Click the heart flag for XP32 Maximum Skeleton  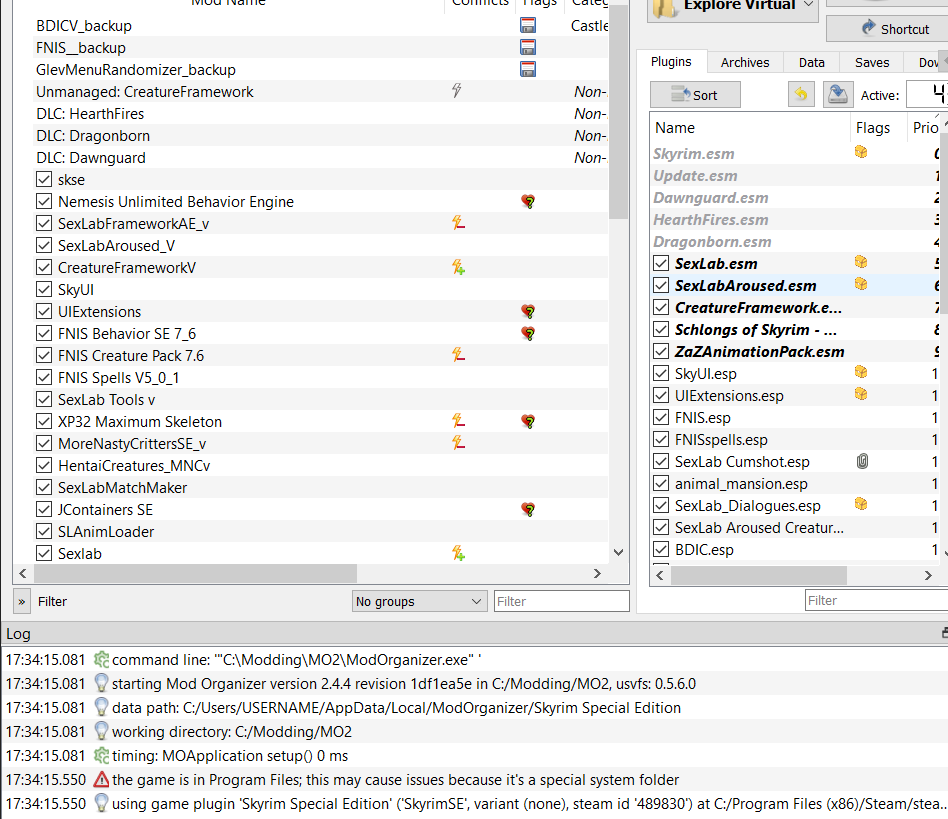click(x=528, y=421)
